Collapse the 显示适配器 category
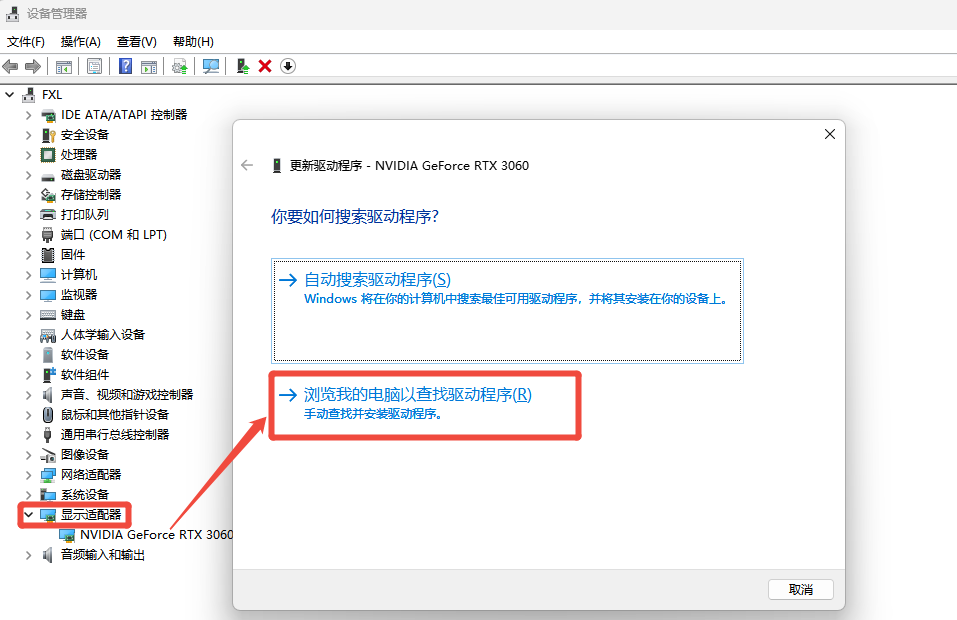957x620 pixels. (x=28, y=514)
